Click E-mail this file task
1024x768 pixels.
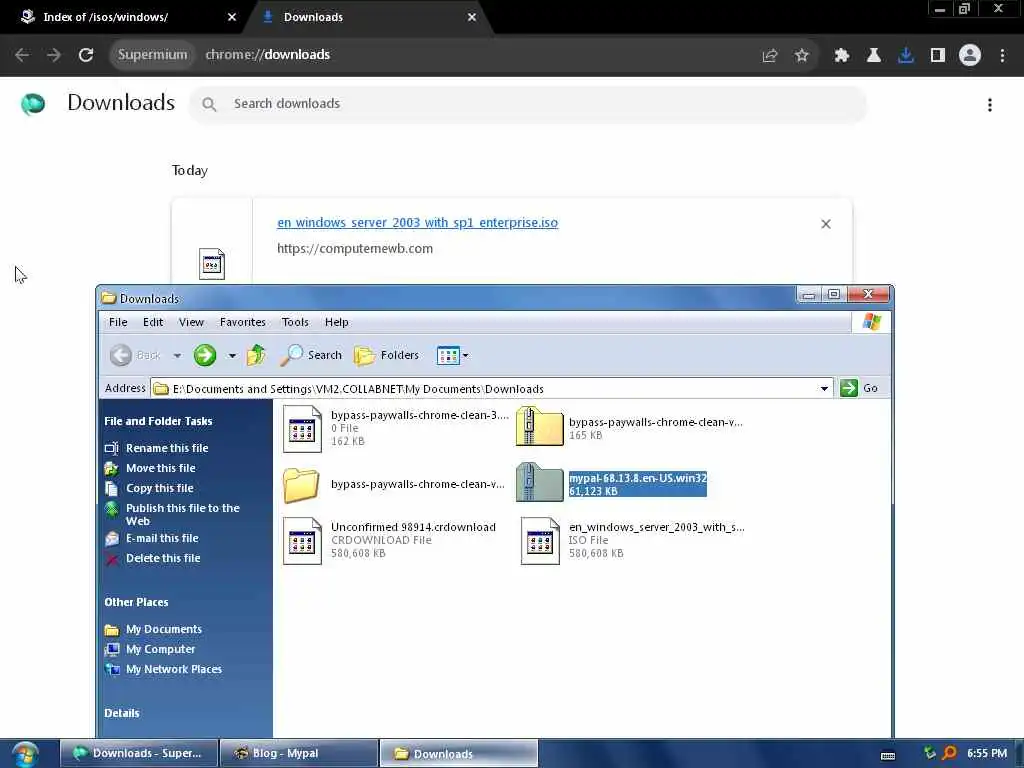(162, 538)
